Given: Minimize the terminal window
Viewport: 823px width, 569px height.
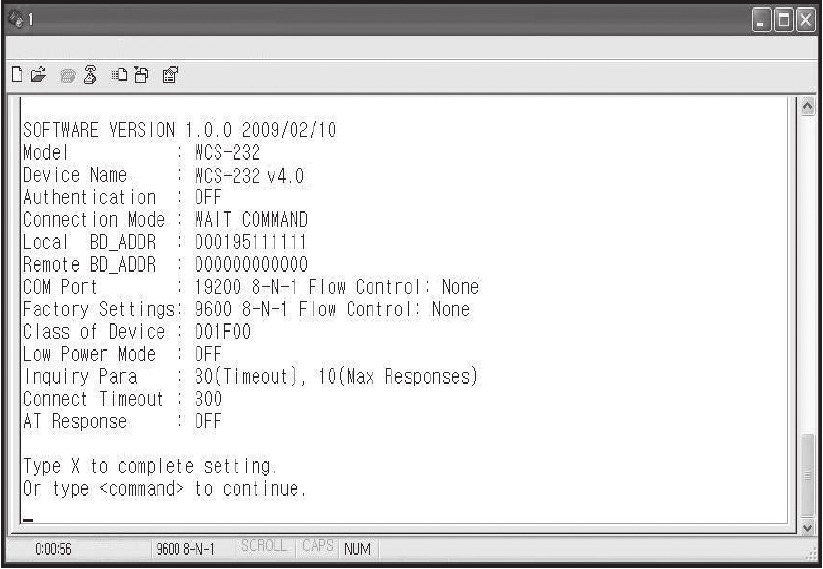Looking at the screenshot, I should click(x=762, y=21).
